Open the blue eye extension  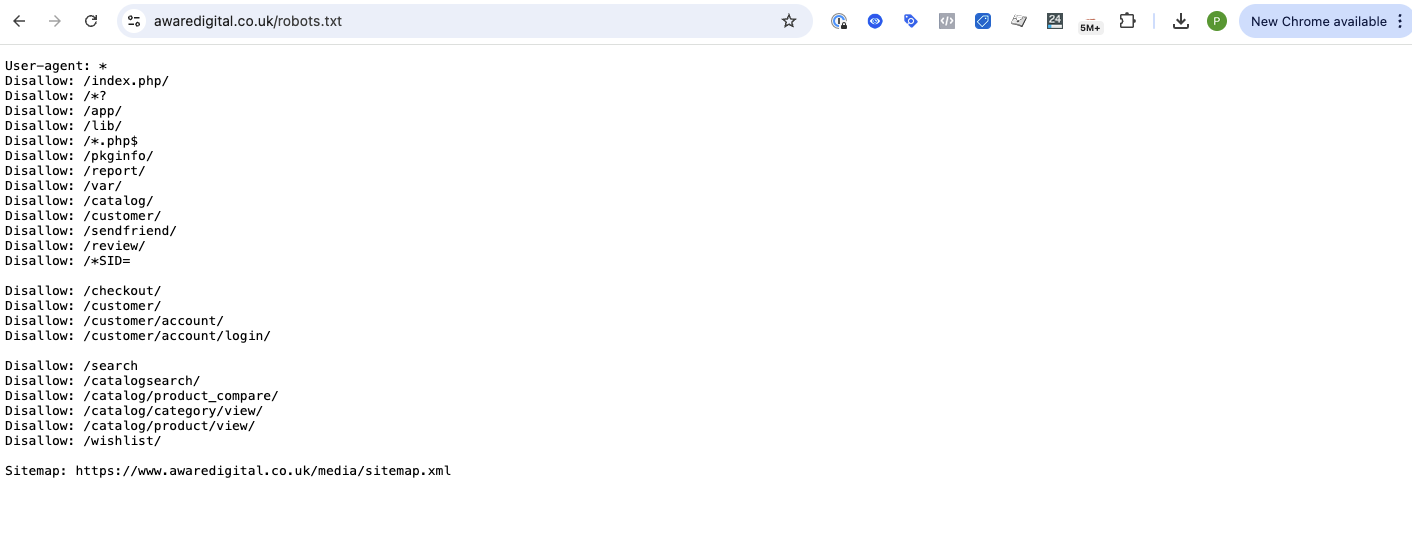(875, 21)
